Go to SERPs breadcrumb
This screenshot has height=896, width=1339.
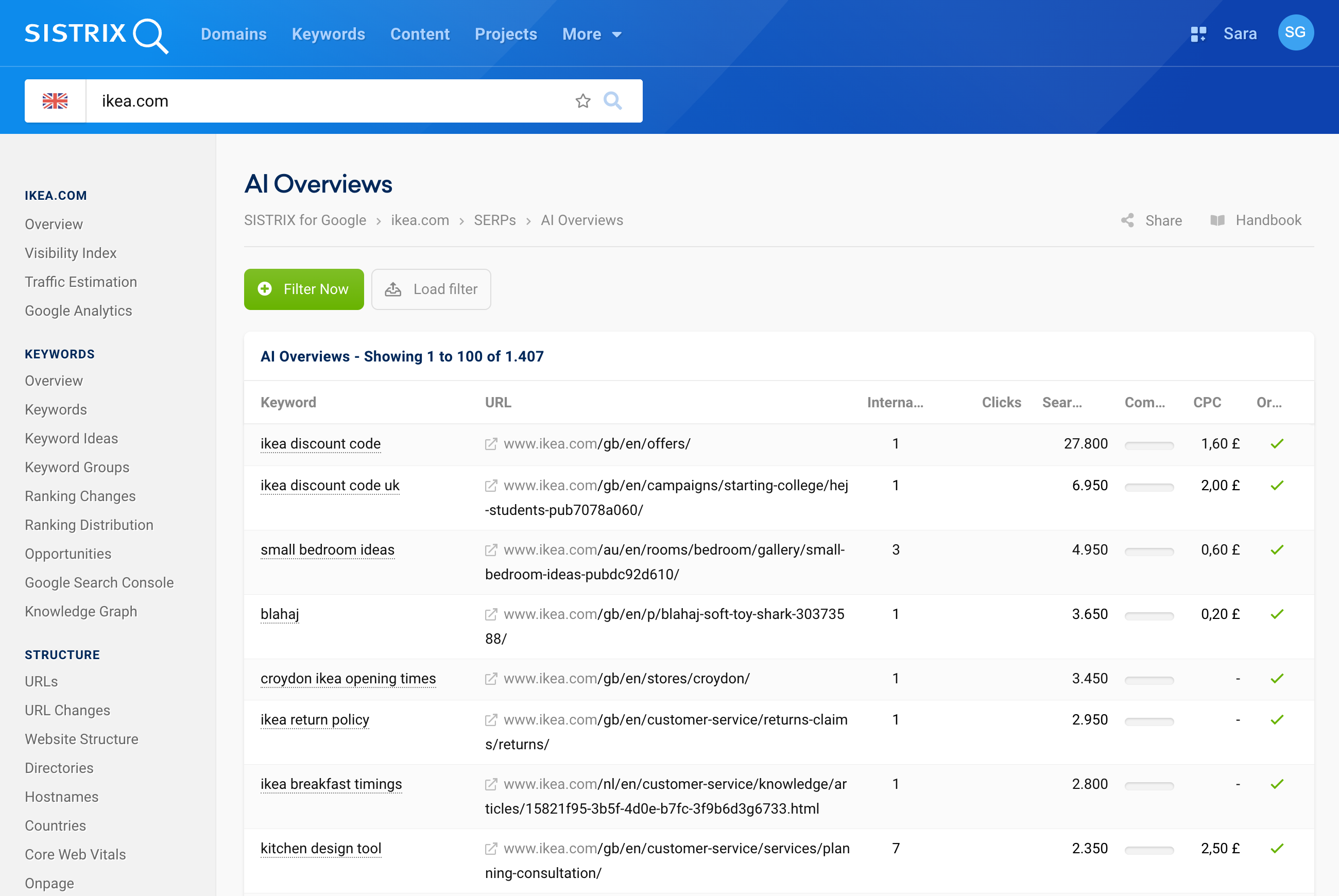tap(495, 220)
